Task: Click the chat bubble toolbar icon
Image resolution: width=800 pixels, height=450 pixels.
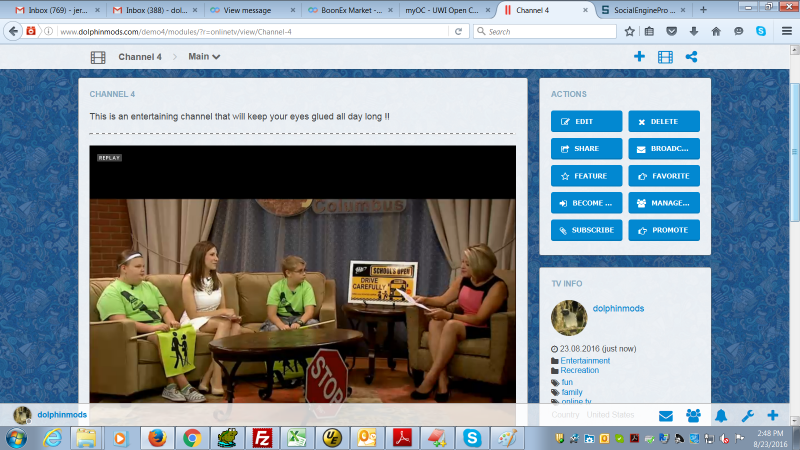Action: pyautogui.click(x=739, y=32)
